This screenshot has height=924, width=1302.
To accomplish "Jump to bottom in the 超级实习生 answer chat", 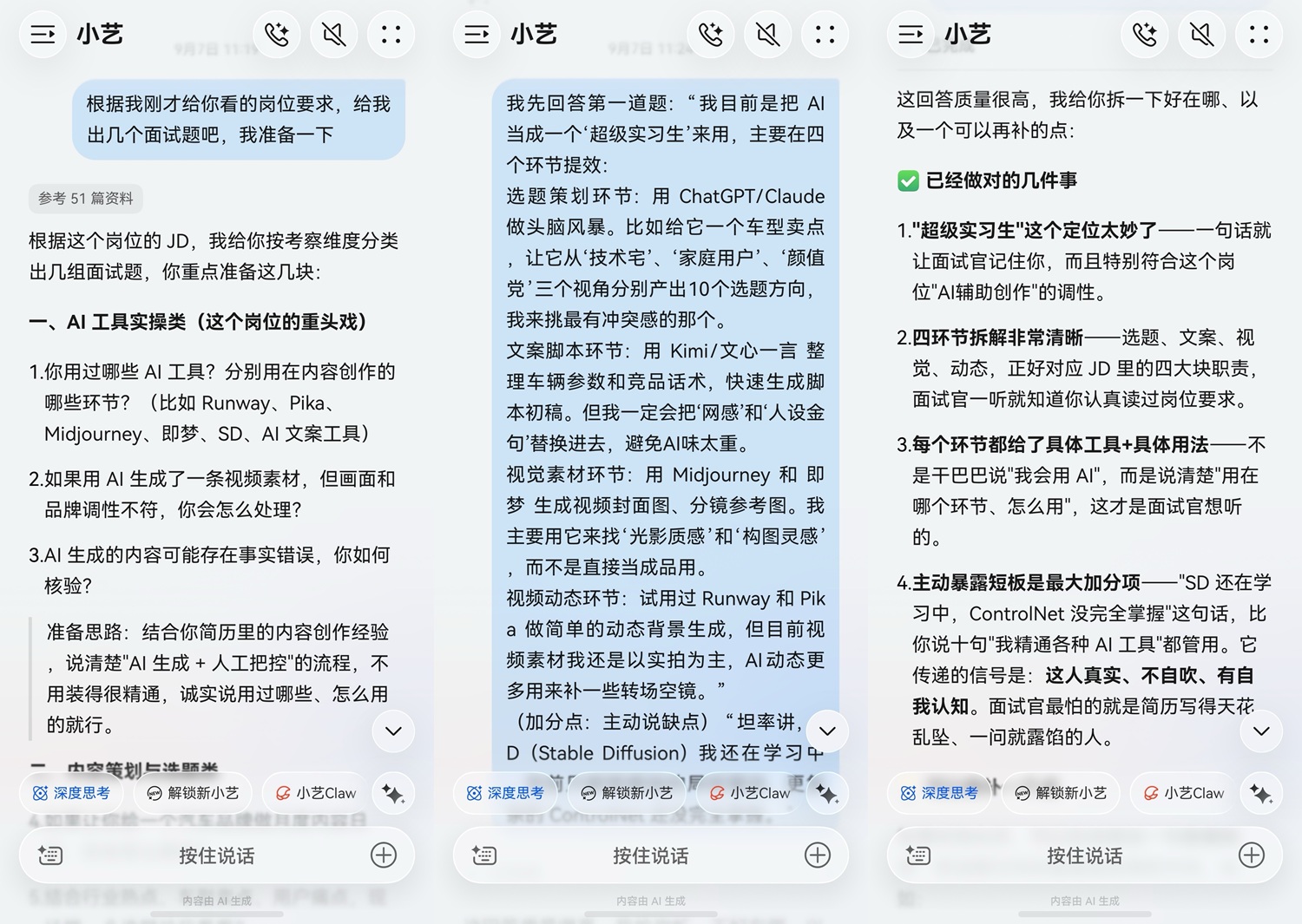I will 827,731.
